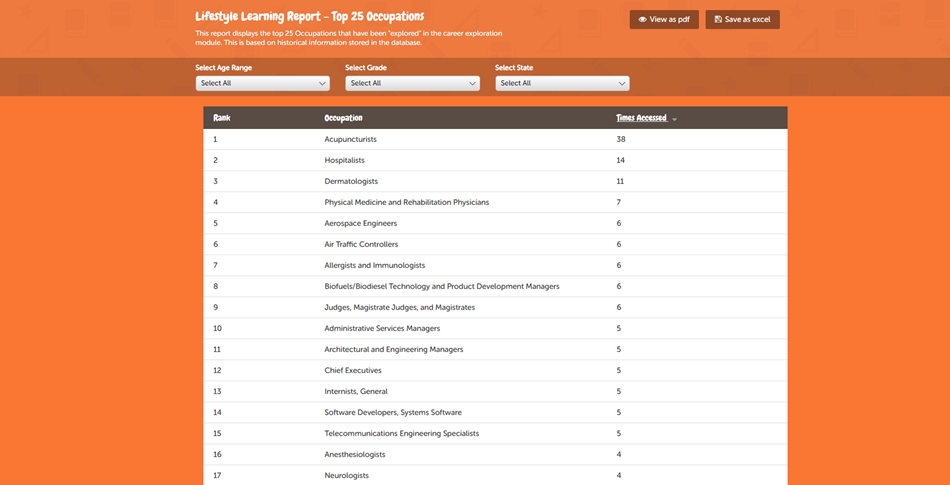The height and width of the screenshot is (485, 950).
Task: Click the sort arrow next to Times Accessed
Action: (x=675, y=119)
